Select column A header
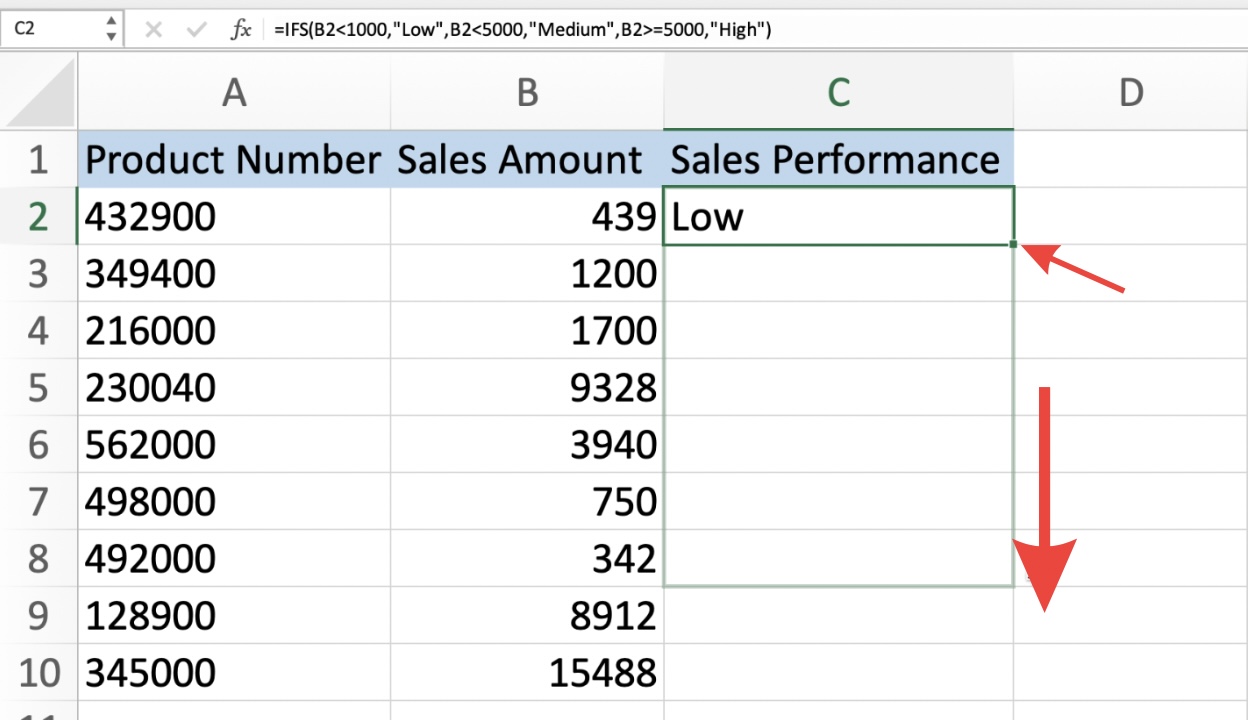Image resolution: width=1248 pixels, height=720 pixels. click(234, 92)
